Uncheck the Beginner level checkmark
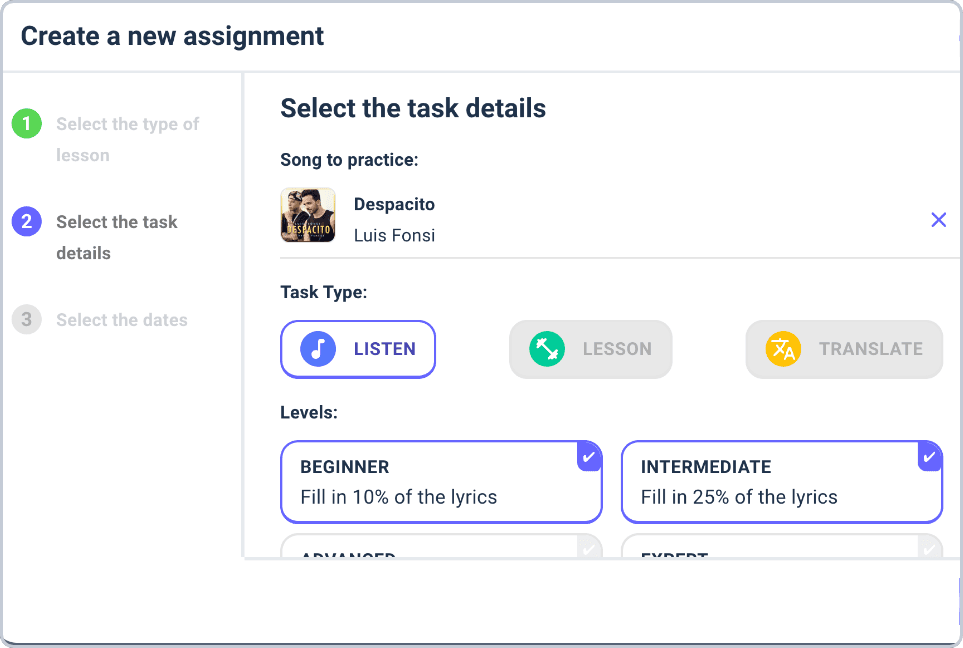 589,456
